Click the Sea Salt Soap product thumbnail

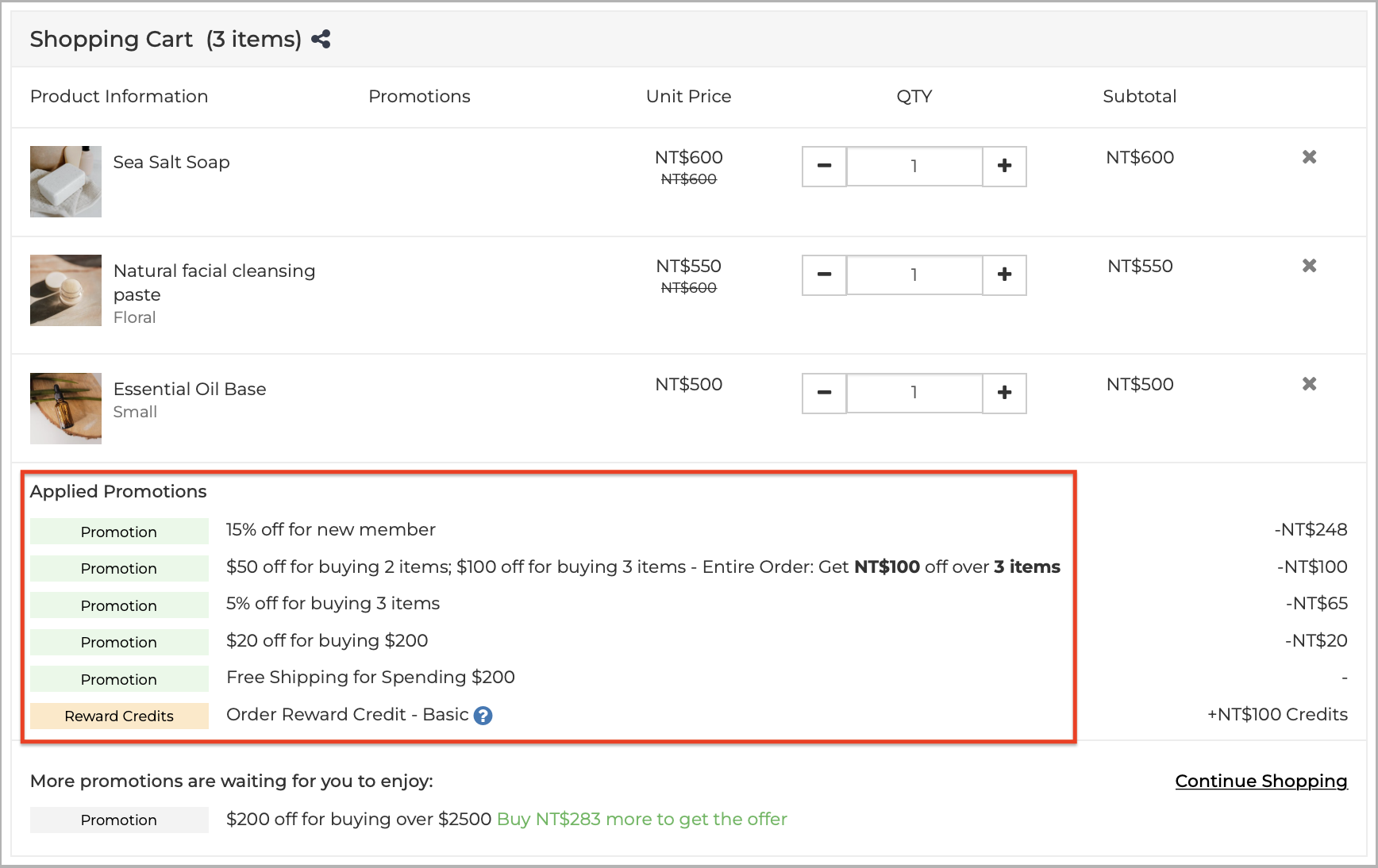tap(66, 181)
